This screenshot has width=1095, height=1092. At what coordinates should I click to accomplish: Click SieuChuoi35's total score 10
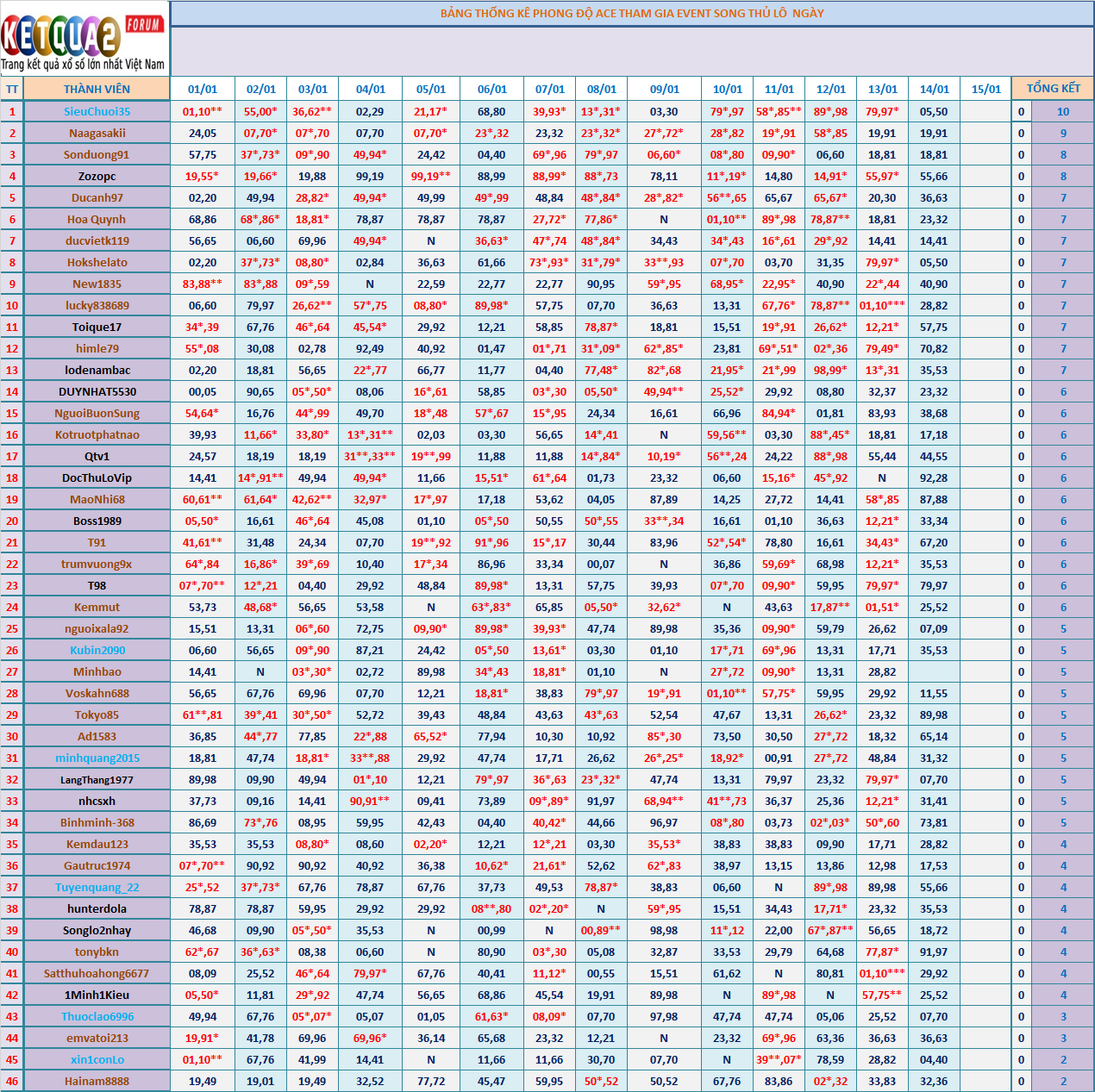pos(1063,111)
